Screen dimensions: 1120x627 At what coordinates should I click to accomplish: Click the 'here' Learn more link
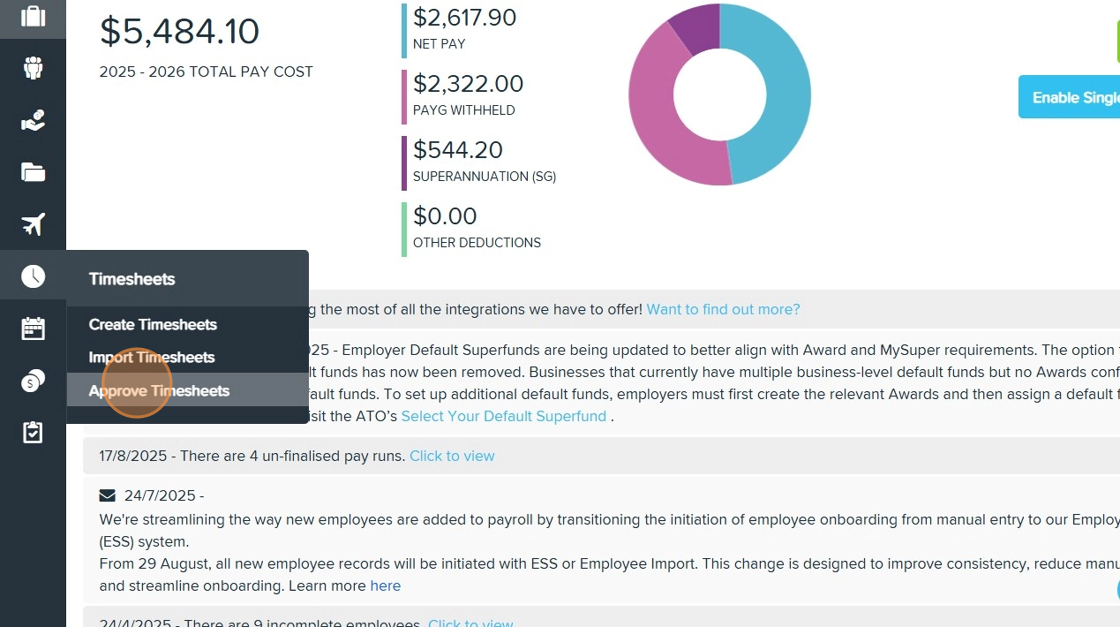pyautogui.click(x=385, y=586)
